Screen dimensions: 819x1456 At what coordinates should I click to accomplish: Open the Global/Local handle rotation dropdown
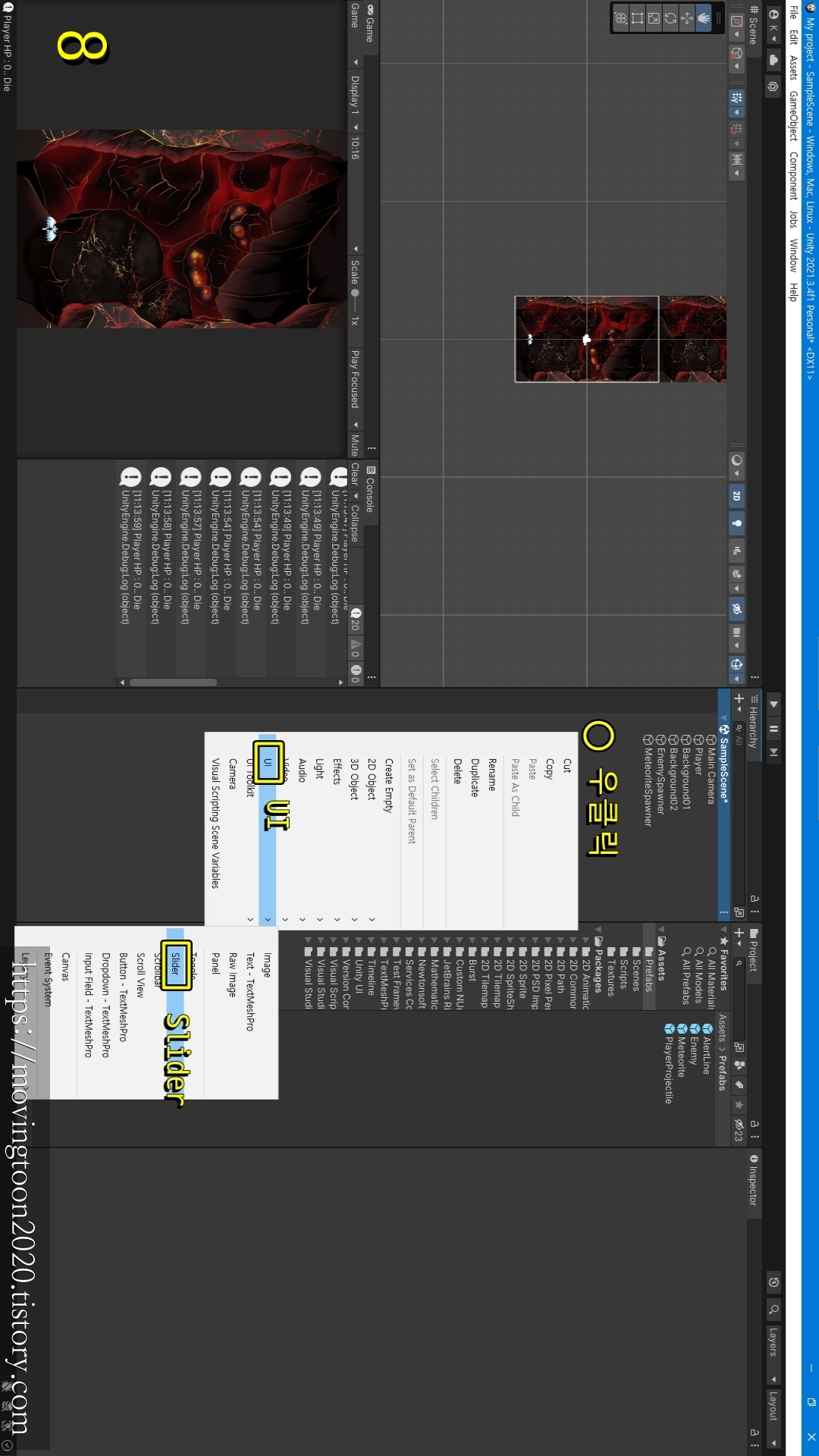736,58
